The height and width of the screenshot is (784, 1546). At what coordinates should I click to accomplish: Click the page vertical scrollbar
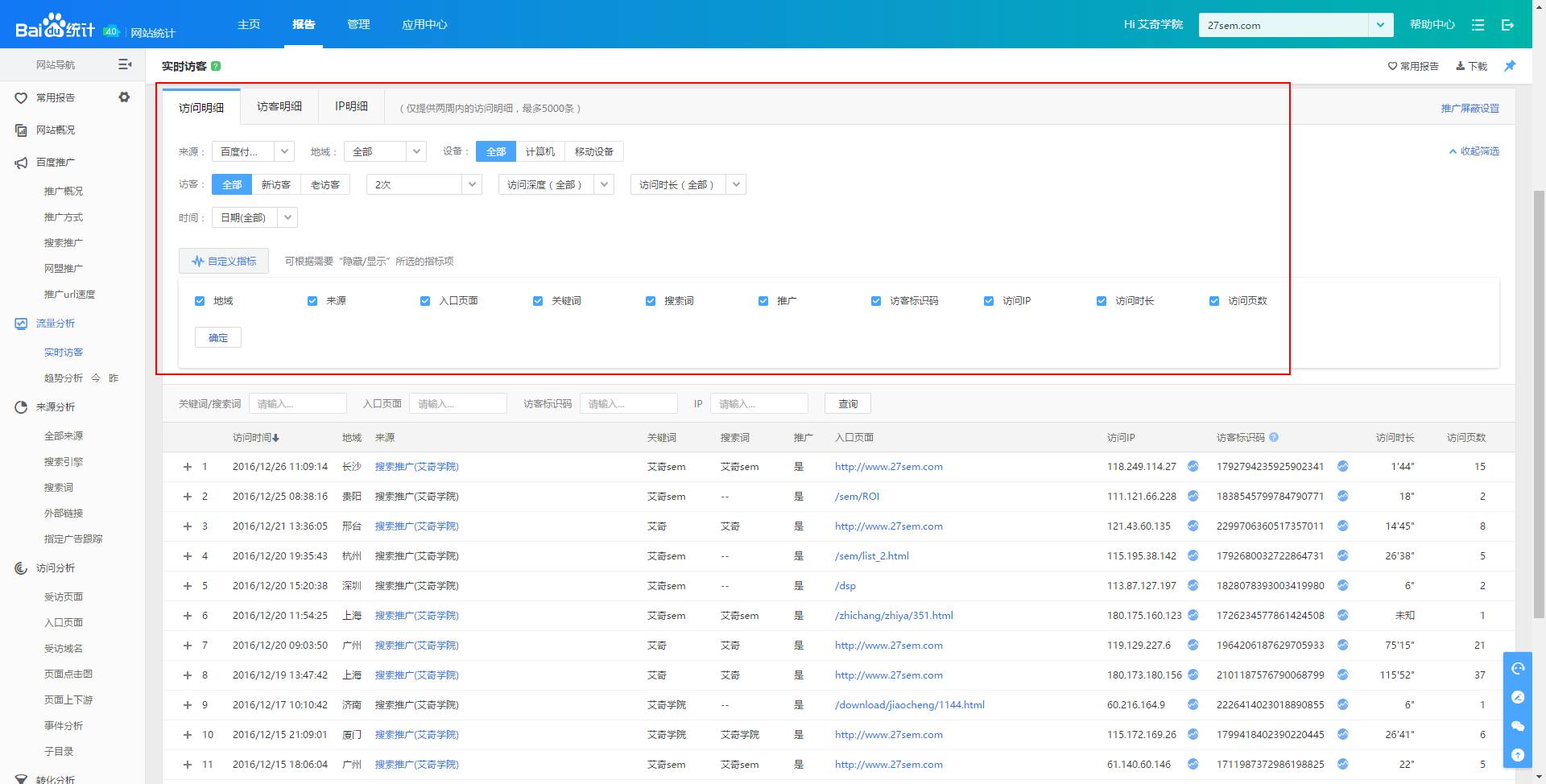coord(1539,402)
